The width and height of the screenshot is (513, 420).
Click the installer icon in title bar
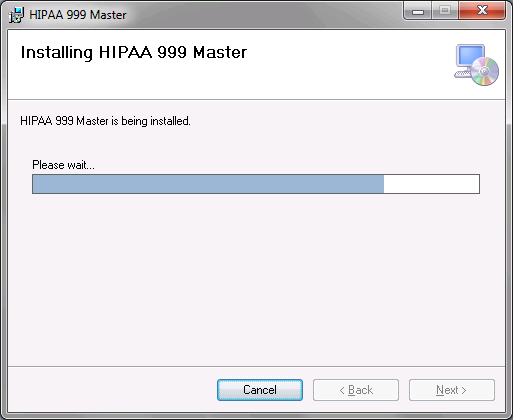pos(16,15)
